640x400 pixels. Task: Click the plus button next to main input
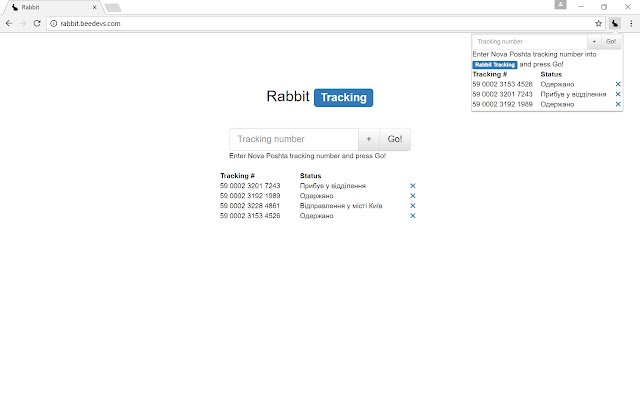click(x=369, y=139)
